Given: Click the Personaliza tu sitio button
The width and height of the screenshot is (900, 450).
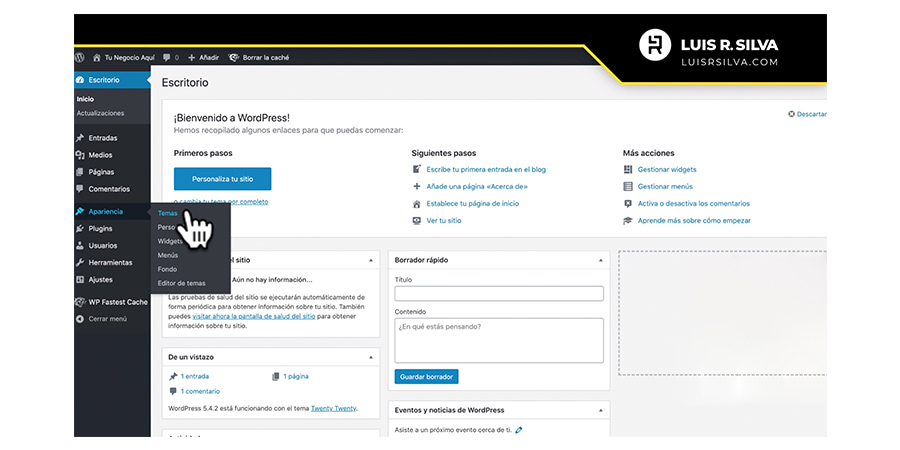Looking at the screenshot, I should pos(223,179).
